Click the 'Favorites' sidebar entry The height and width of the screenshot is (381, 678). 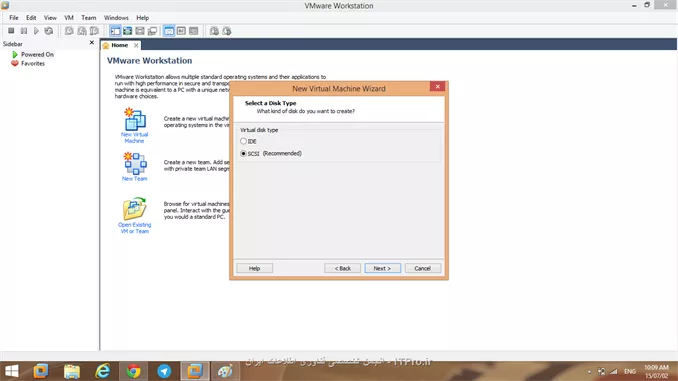tap(33, 64)
